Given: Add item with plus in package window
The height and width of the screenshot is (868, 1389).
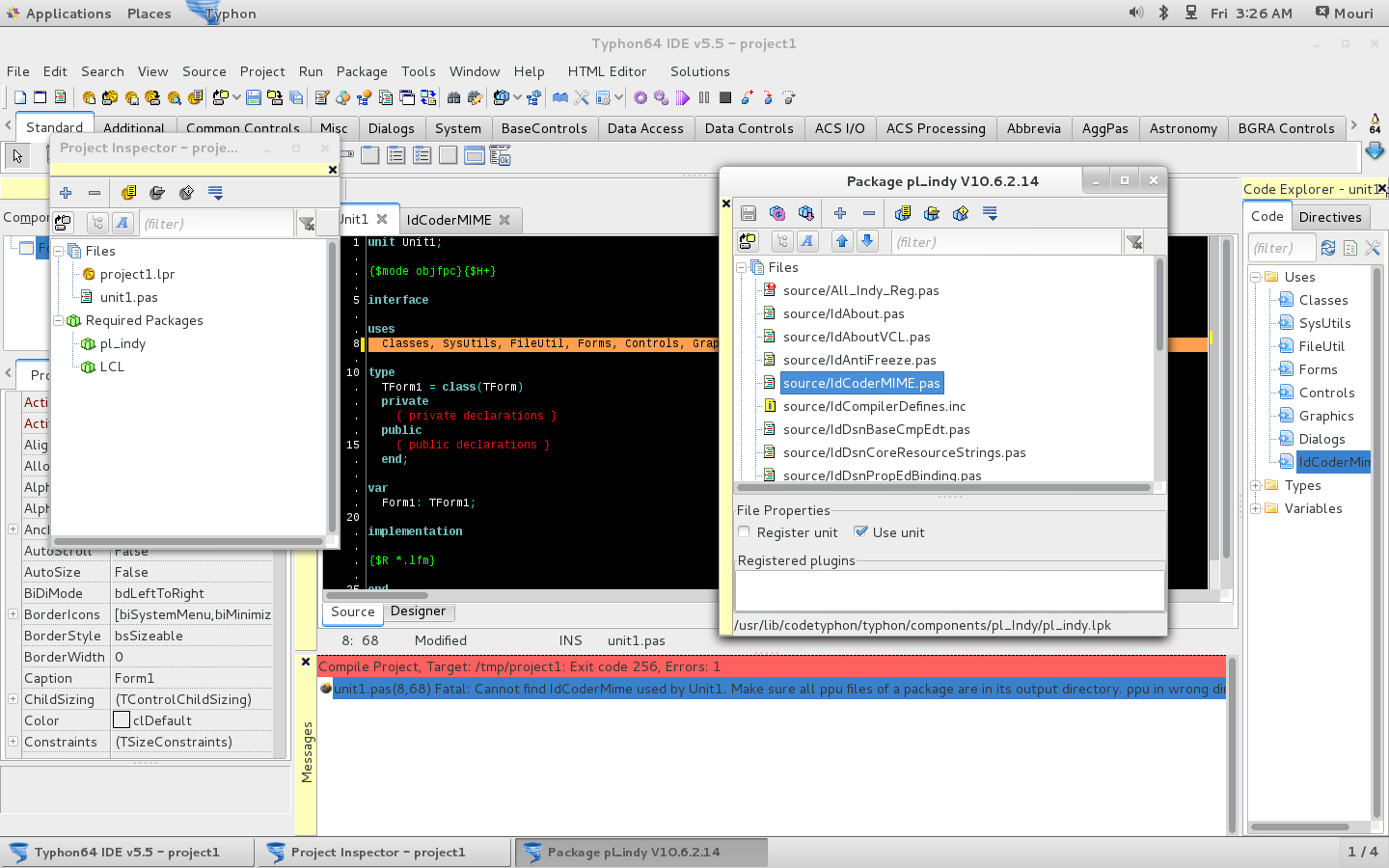Looking at the screenshot, I should pyautogui.click(x=840, y=213).
